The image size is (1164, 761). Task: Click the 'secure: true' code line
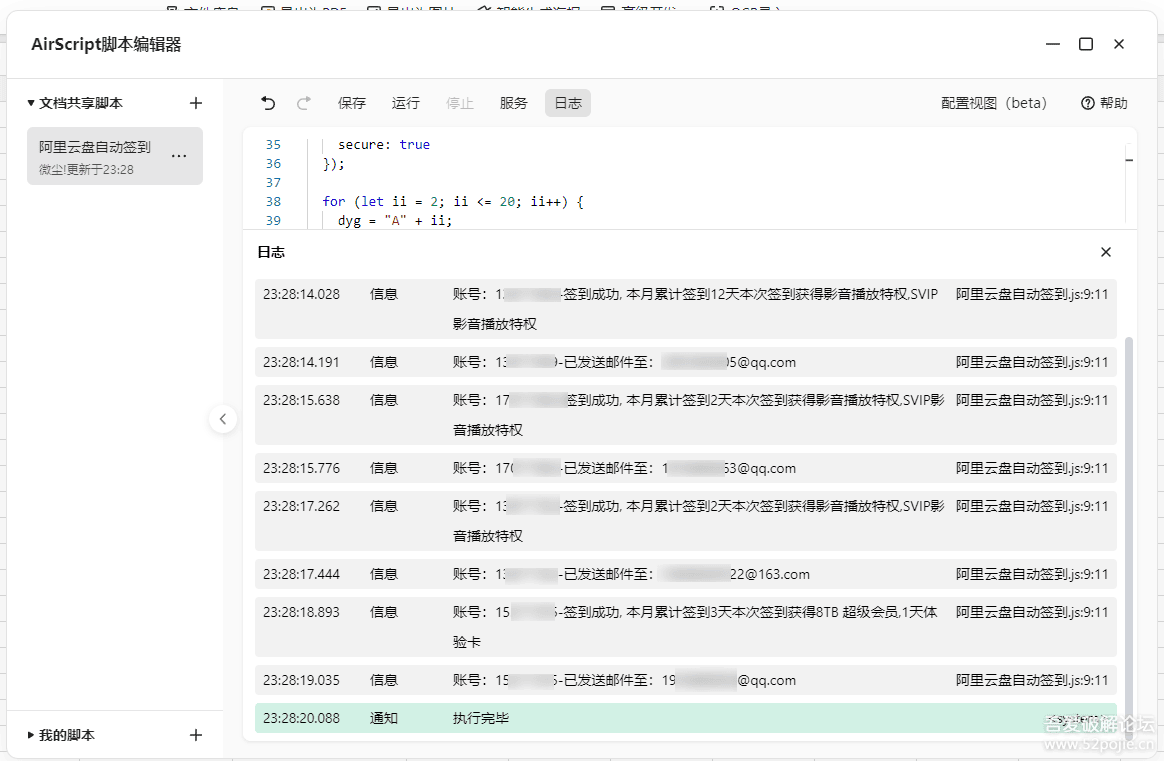point(384,145)
